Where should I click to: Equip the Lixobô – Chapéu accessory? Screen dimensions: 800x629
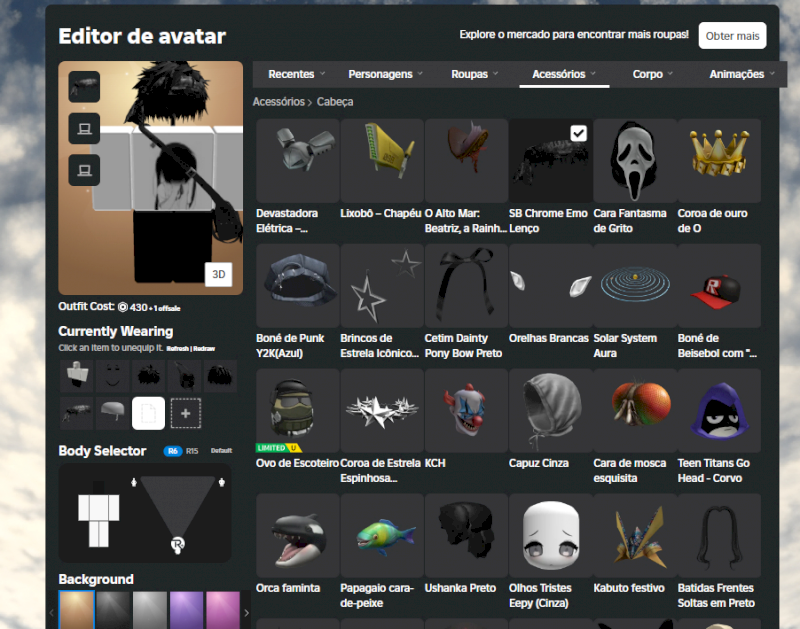382,161
